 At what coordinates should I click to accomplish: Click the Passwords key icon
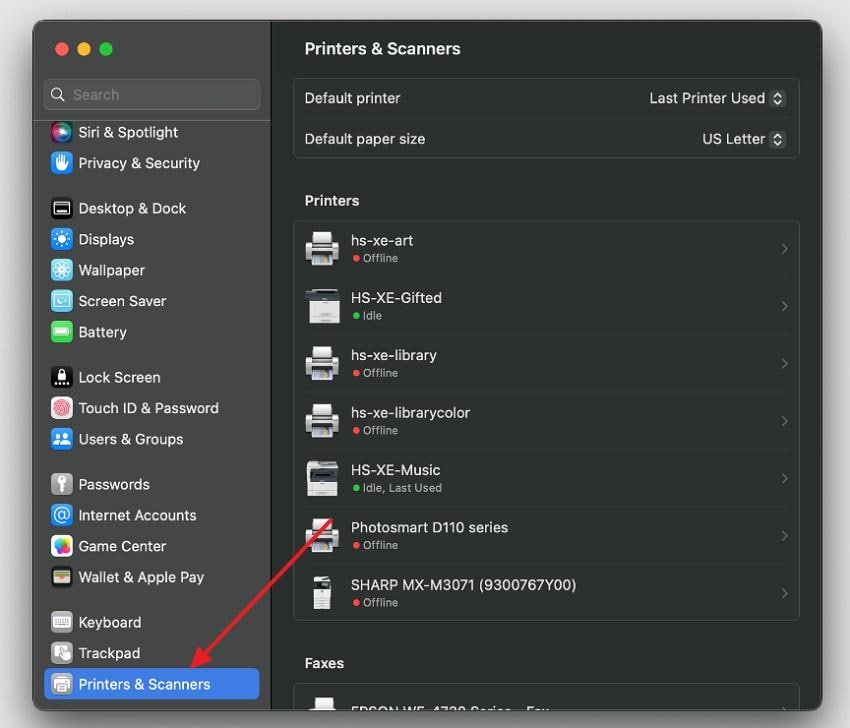point(61,485)
